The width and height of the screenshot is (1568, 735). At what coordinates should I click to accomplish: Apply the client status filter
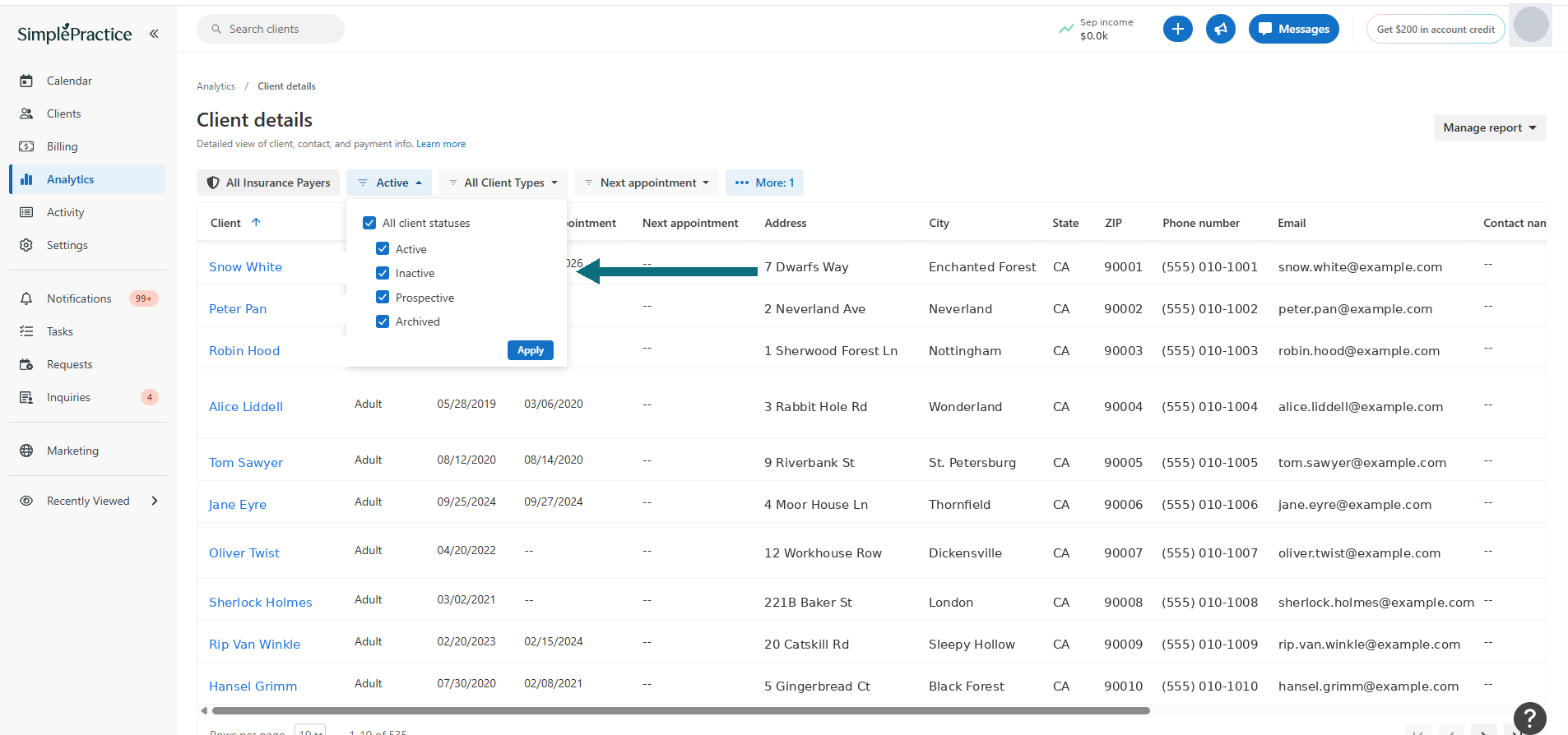click(x=531, y=350)
